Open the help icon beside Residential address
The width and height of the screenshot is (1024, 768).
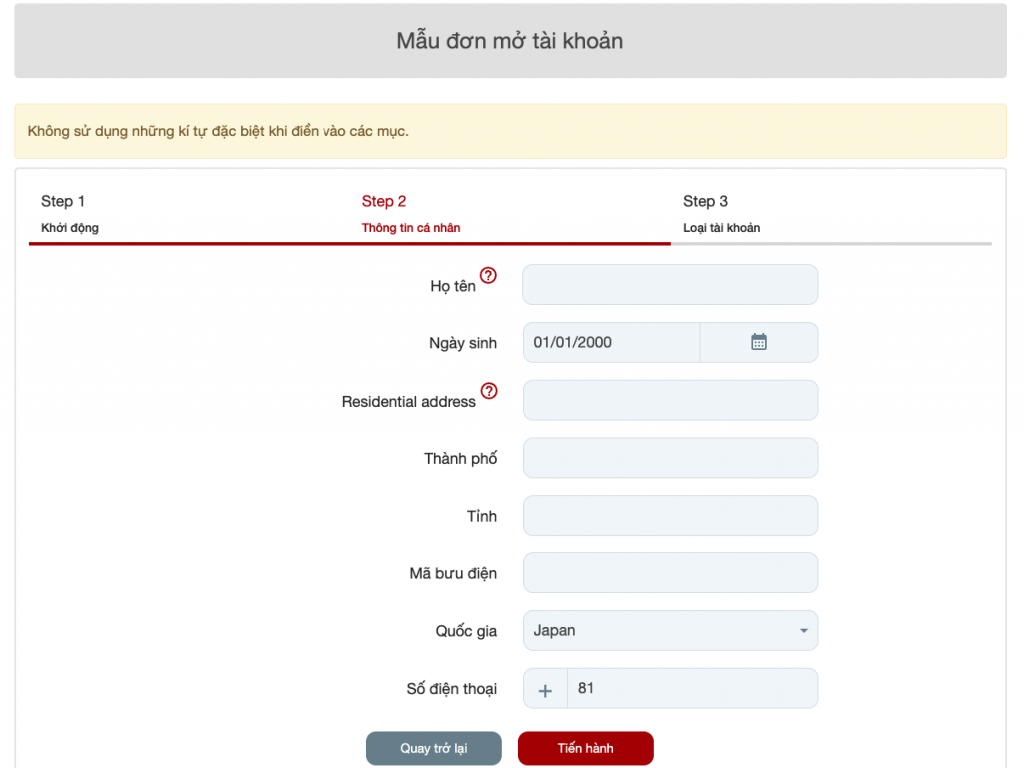(x=488, y=392)
